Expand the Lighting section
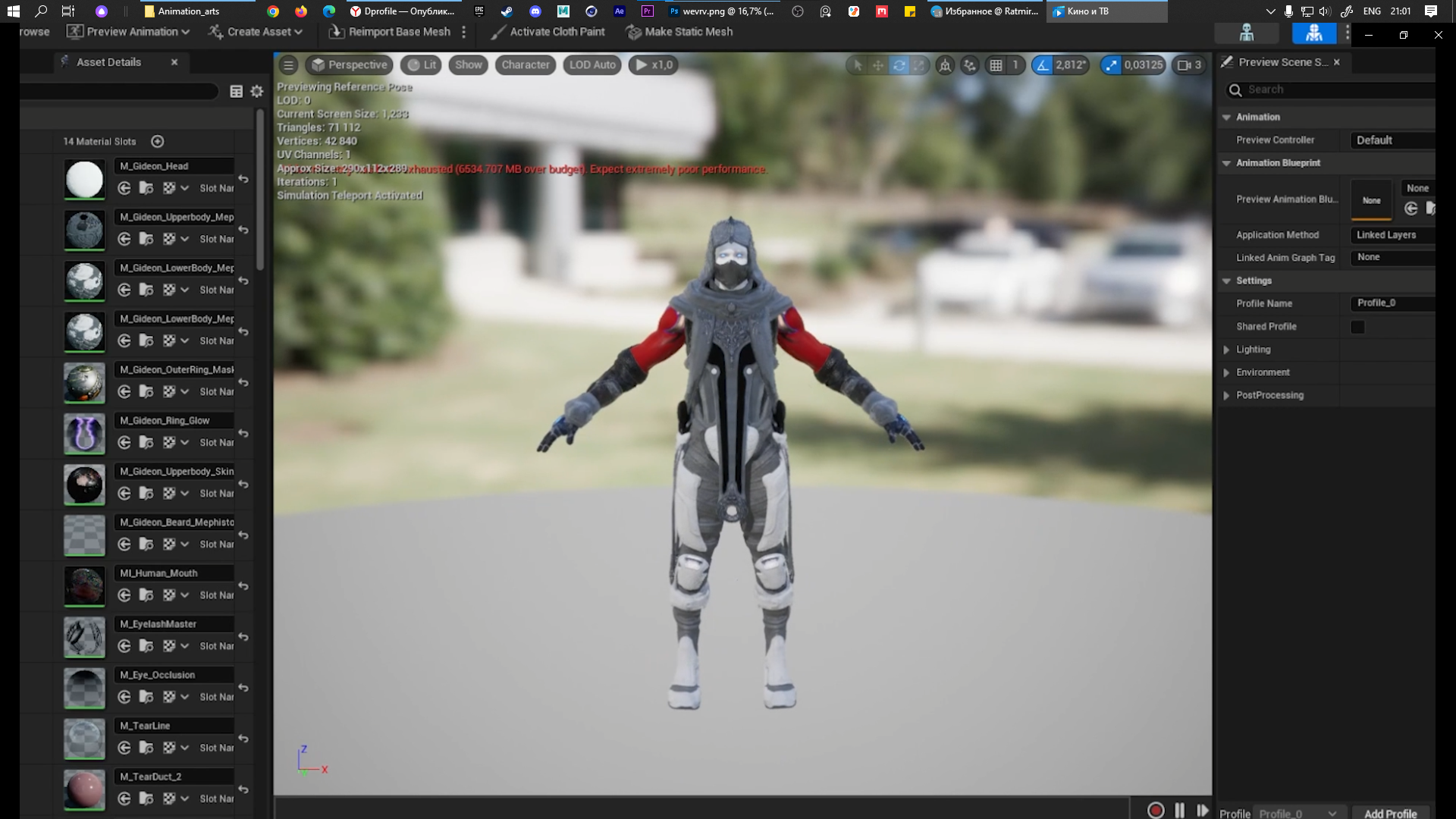Image resolution: width=1456 pixels, height=819 pixels. tap(1226, 350)
